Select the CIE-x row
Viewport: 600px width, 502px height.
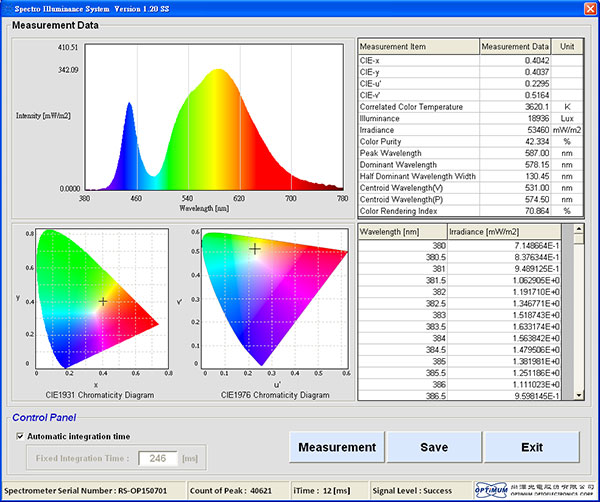pyautogui.click(x=471, y=60)
